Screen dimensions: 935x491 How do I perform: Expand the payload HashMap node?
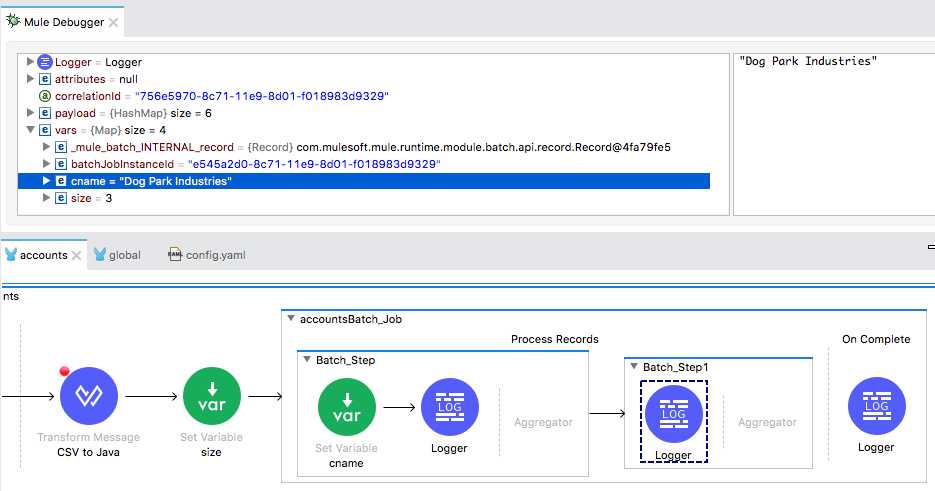tap(30, 113)
